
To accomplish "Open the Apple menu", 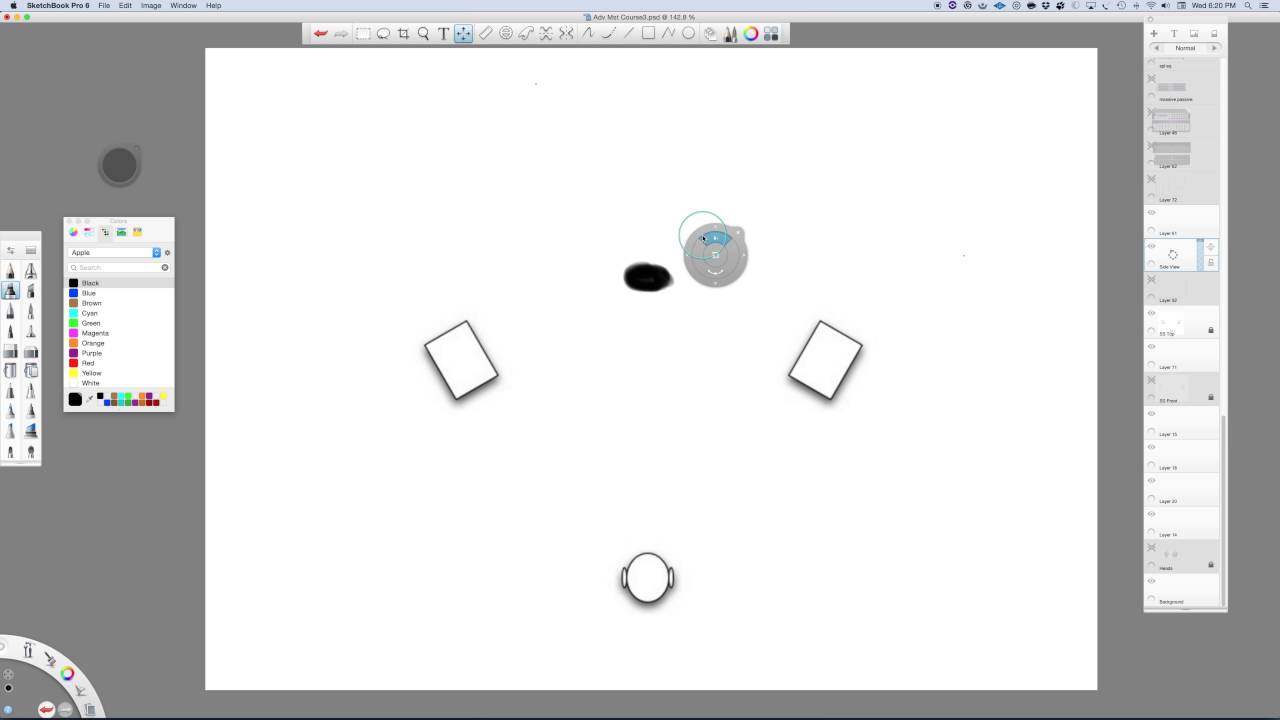I will point(13,5).
